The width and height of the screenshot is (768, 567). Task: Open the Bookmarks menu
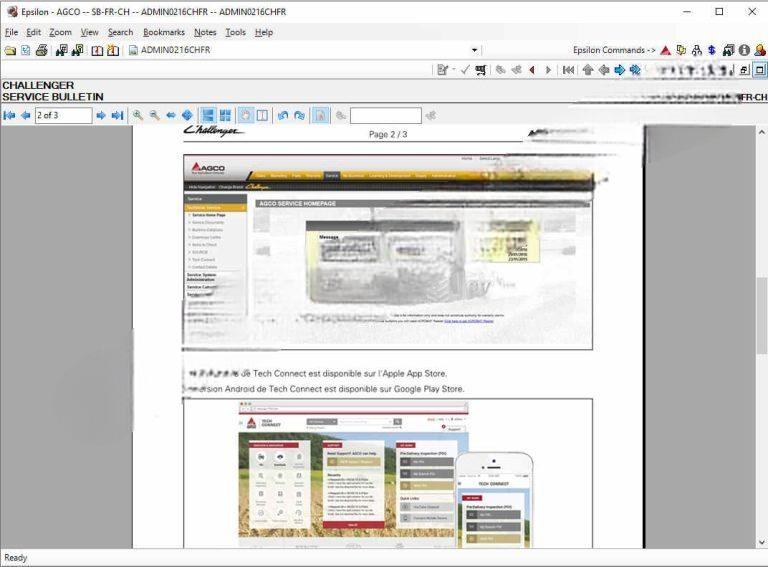pos(163,32)
